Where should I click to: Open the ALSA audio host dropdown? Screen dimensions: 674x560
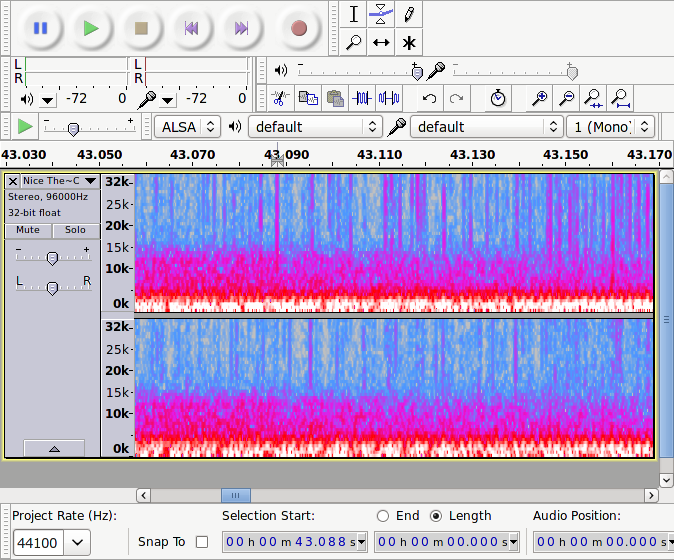(187, 127)
